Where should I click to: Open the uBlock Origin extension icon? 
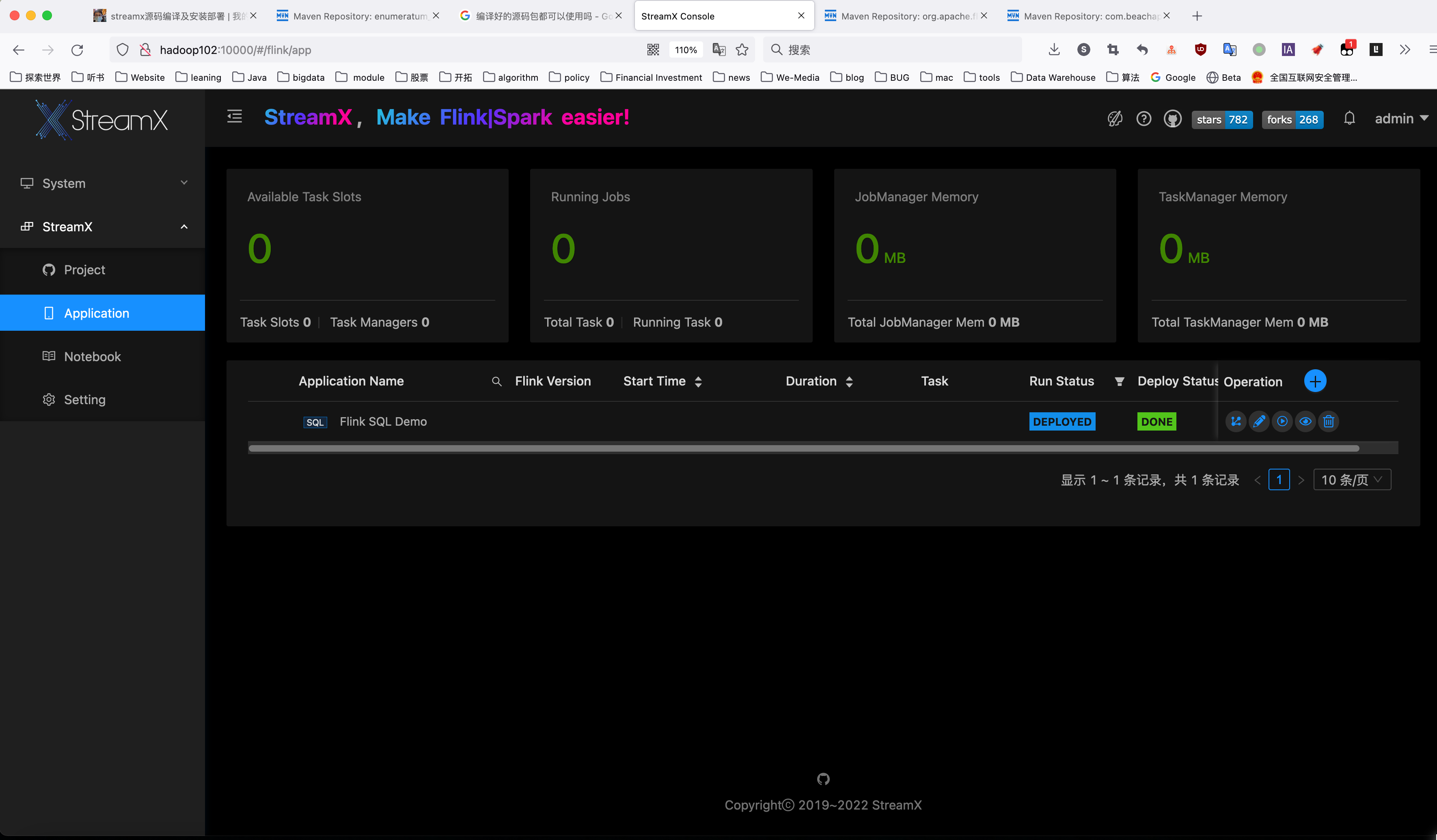(x=1200, y=50)
